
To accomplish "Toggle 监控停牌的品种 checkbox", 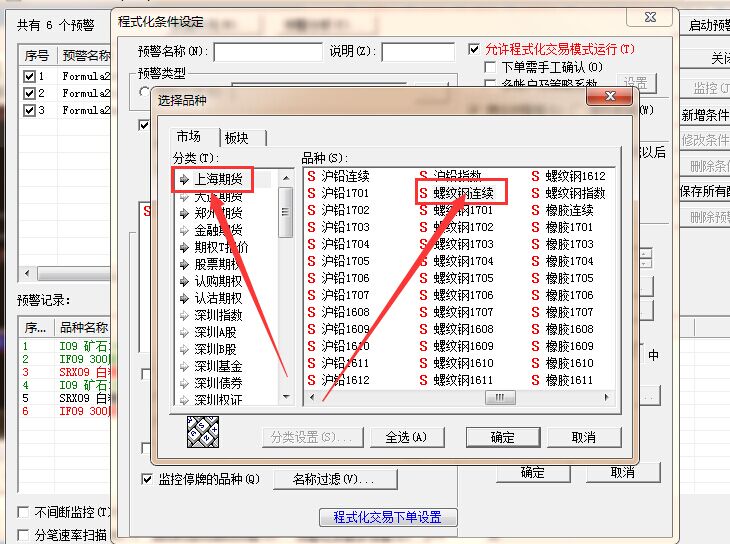I will (x=147, y=479).
